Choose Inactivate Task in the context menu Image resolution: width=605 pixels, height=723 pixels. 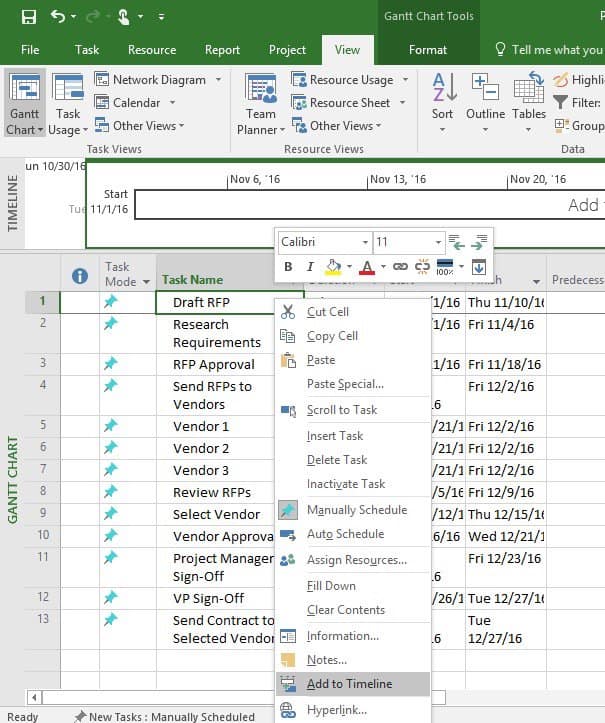click(x=345, y=484)
